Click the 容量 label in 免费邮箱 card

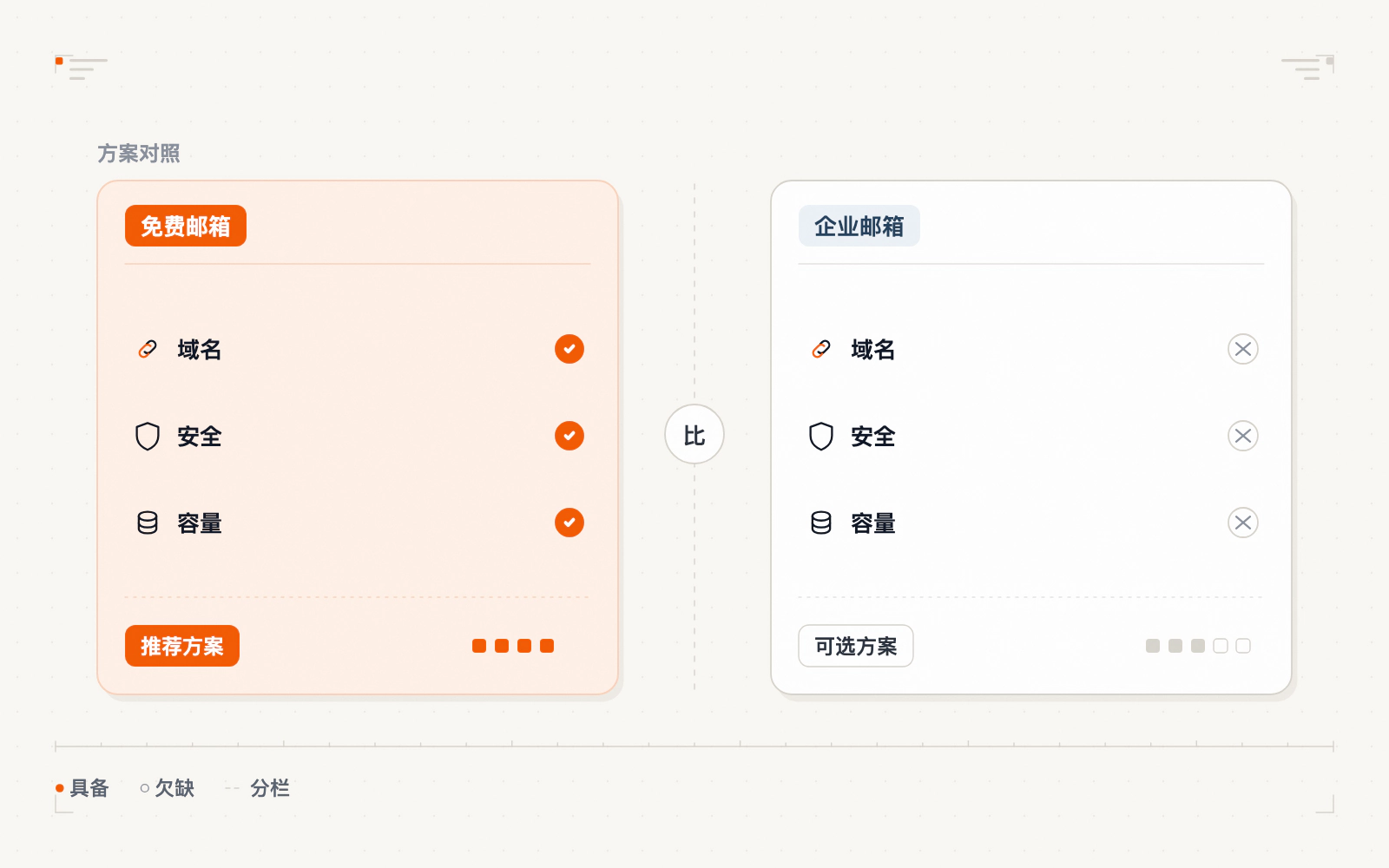[200, 523]
